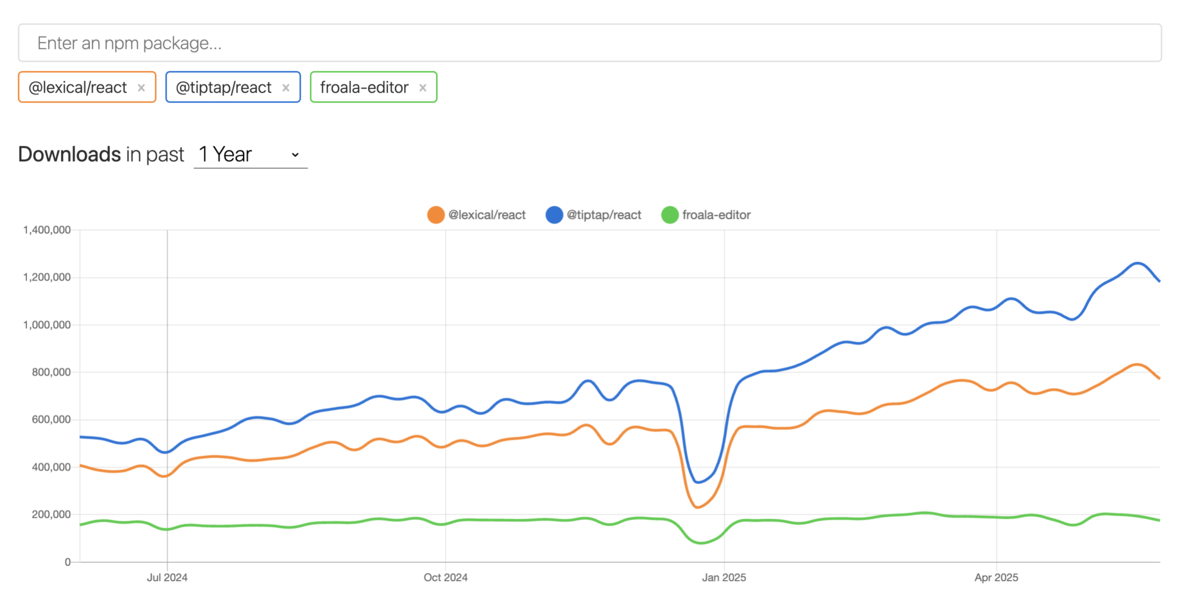Select the @tiptap/react package chip text
Screen dimensions: 1200x608
pyautogui.click(x=224, y=88)
